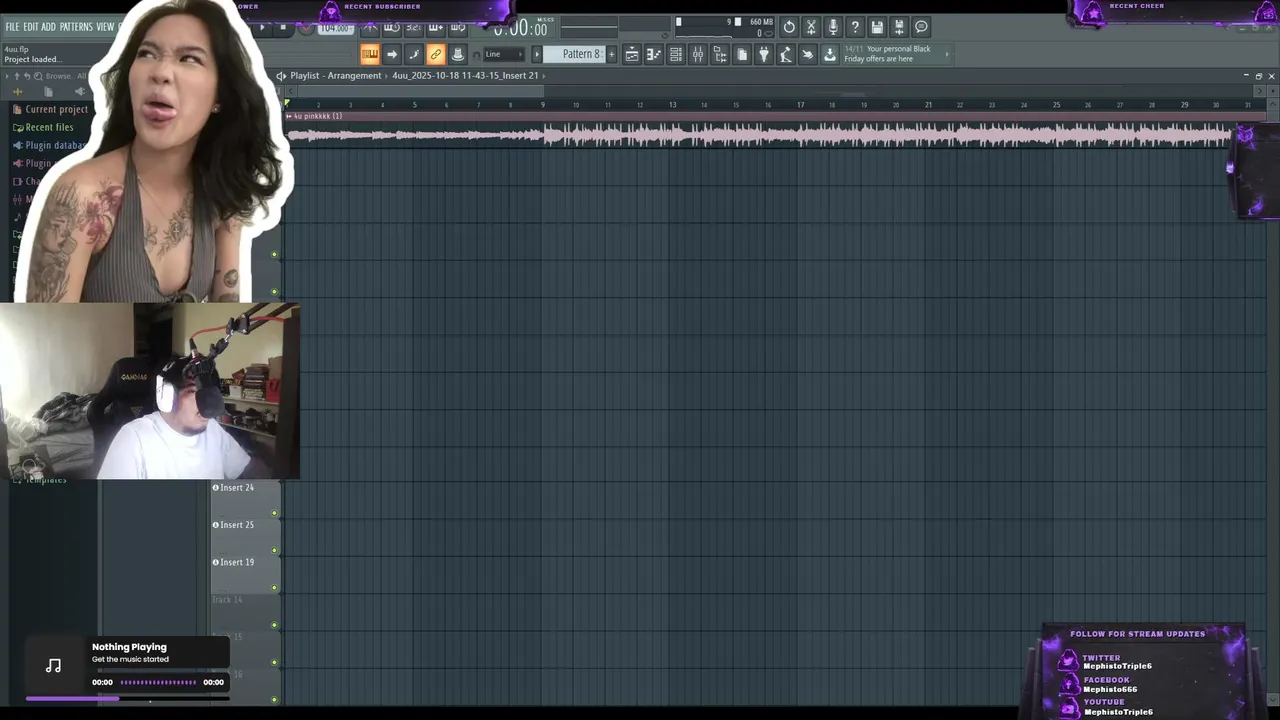Screen dimensions: 1280x720
Task: Select the 4u pinkkk audio clip
Action: click(760, 129)
